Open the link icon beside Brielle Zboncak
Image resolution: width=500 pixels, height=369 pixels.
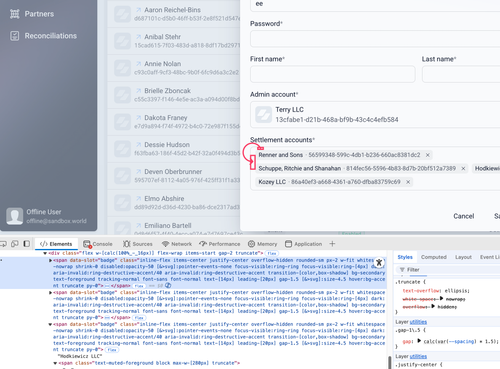[138, 91]
